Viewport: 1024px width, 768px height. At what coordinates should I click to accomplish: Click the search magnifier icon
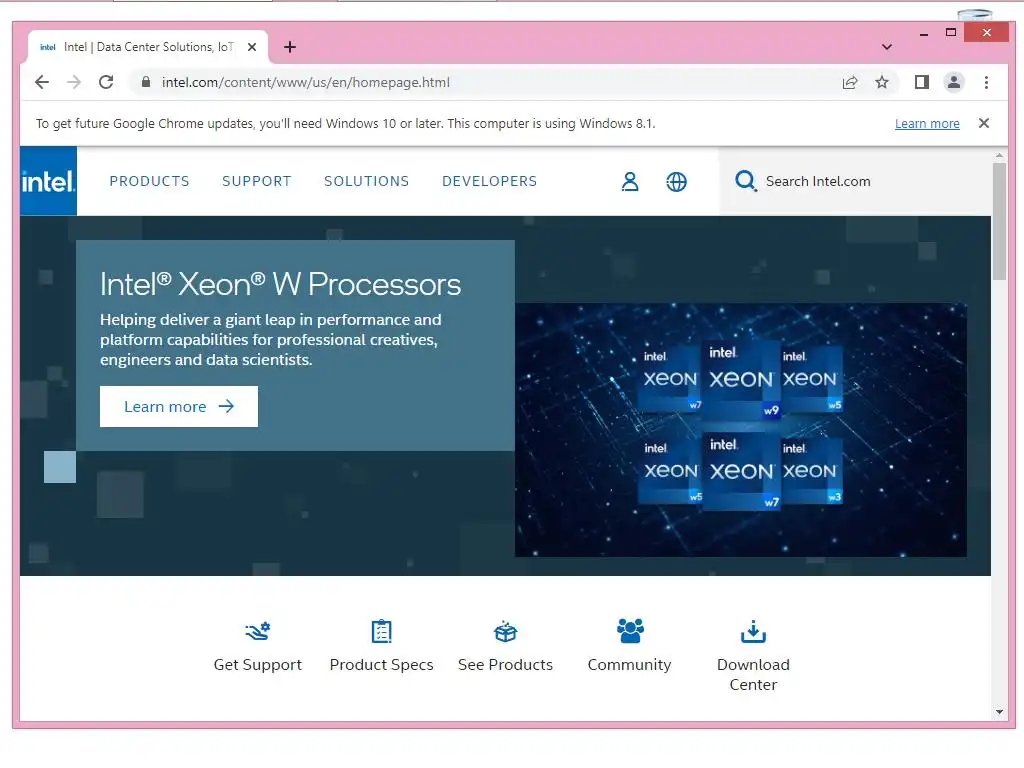coord(745,181)
